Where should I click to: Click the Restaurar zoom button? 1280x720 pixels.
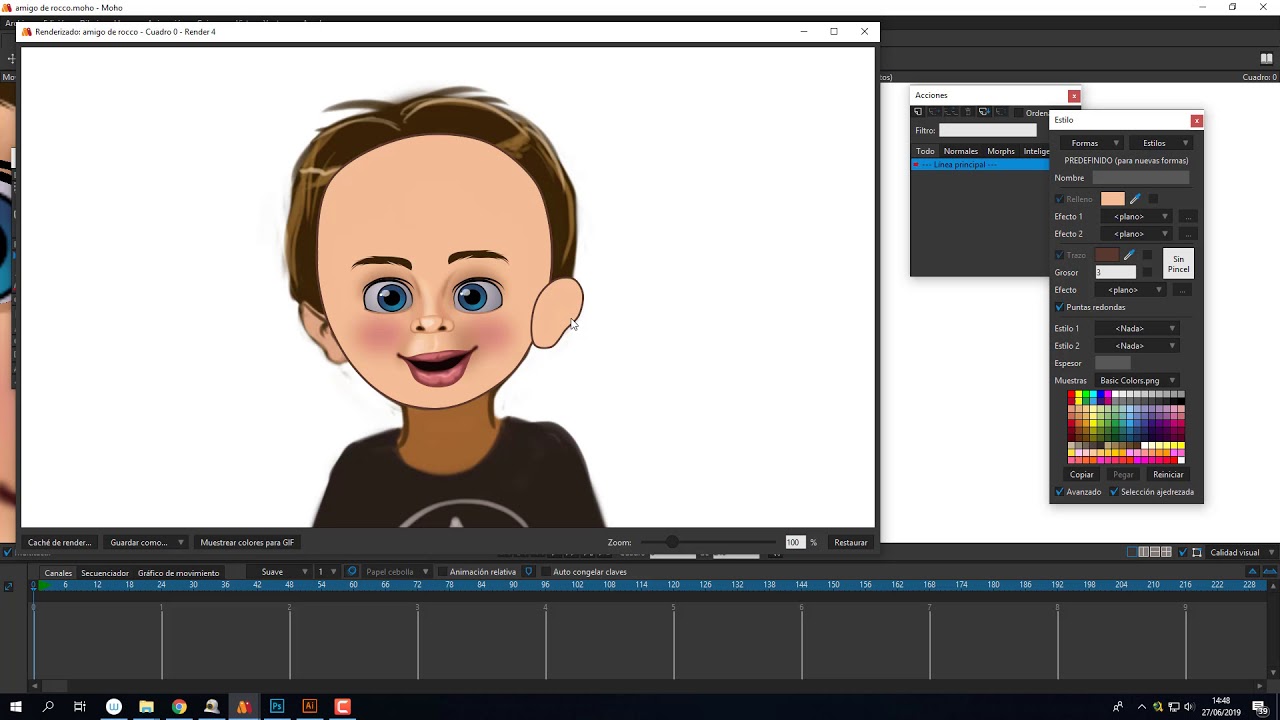pos(851,542)
